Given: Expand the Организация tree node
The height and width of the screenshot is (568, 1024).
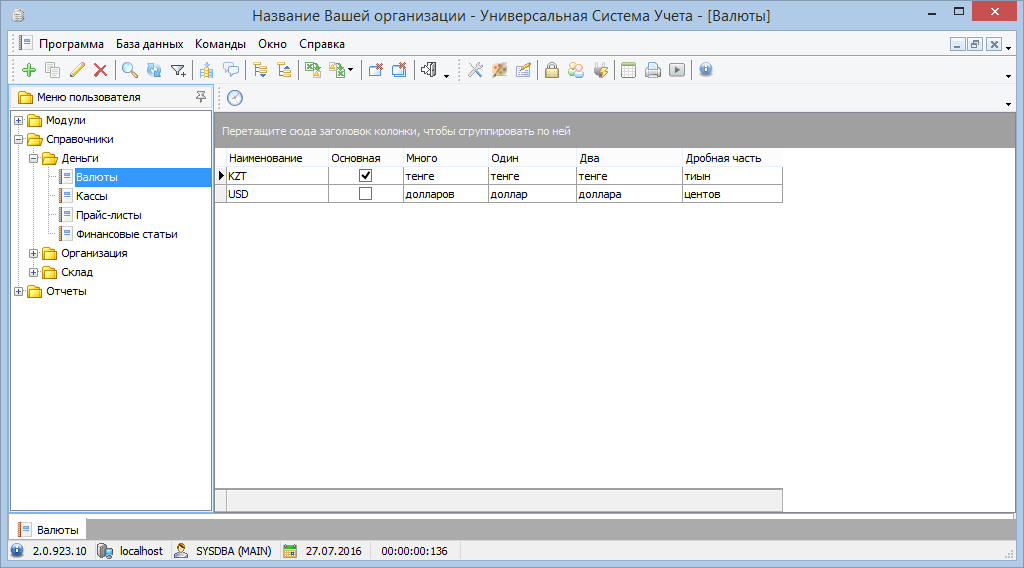Looking at the screenshot, I should (34, 254).
